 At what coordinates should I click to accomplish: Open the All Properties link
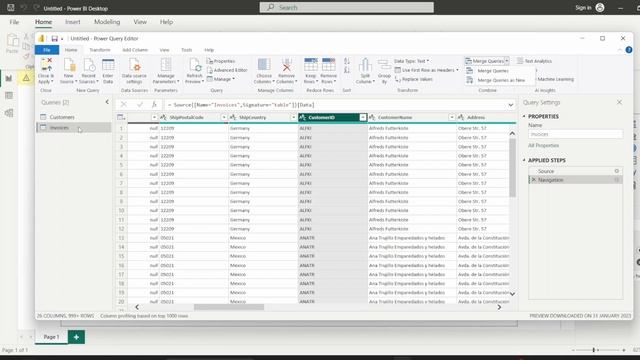(x=543, y=145)
